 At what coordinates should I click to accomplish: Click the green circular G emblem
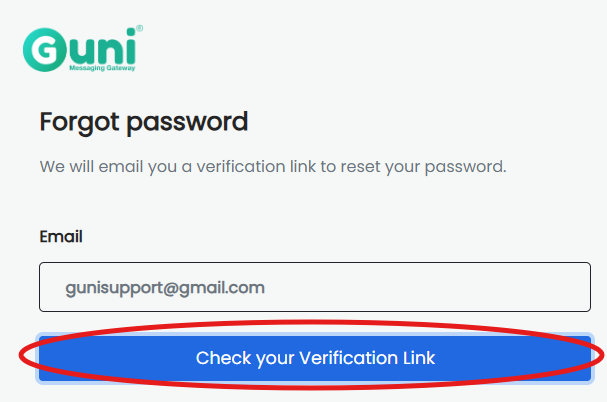(45, 50)
